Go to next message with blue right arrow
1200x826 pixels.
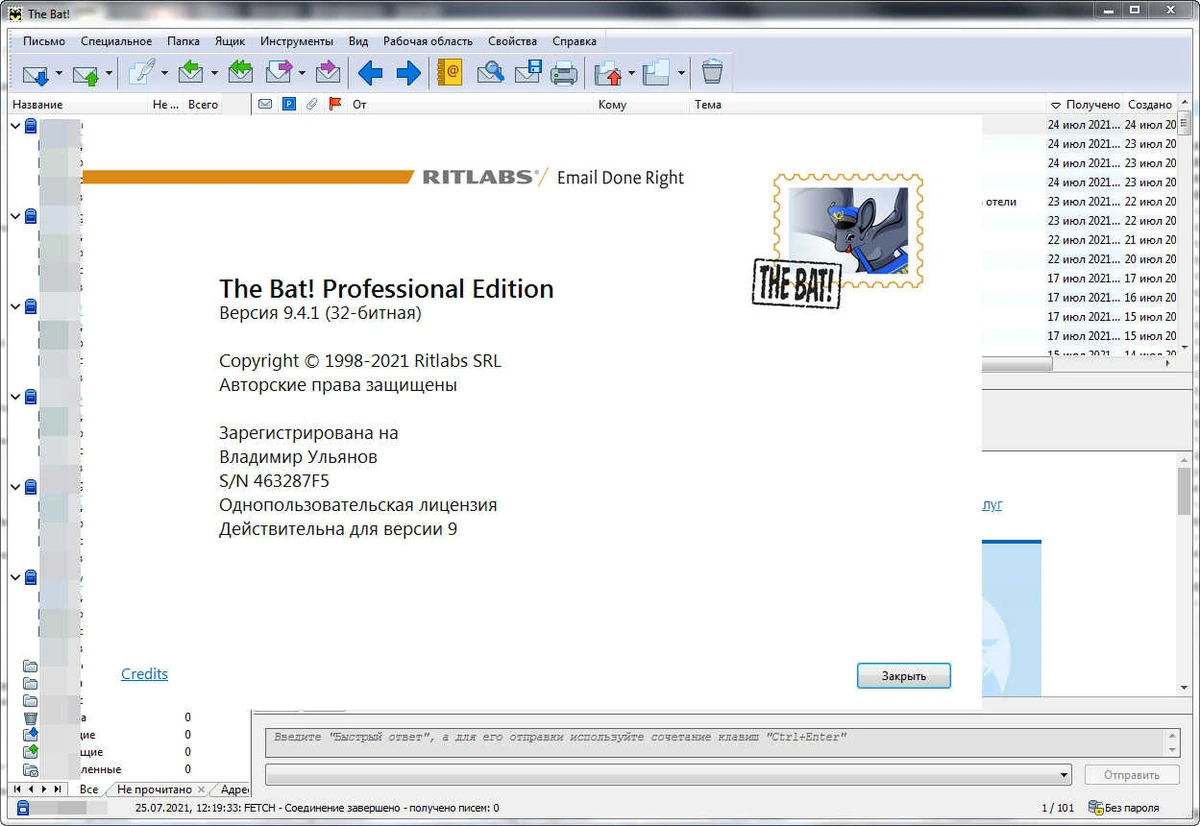408,73
